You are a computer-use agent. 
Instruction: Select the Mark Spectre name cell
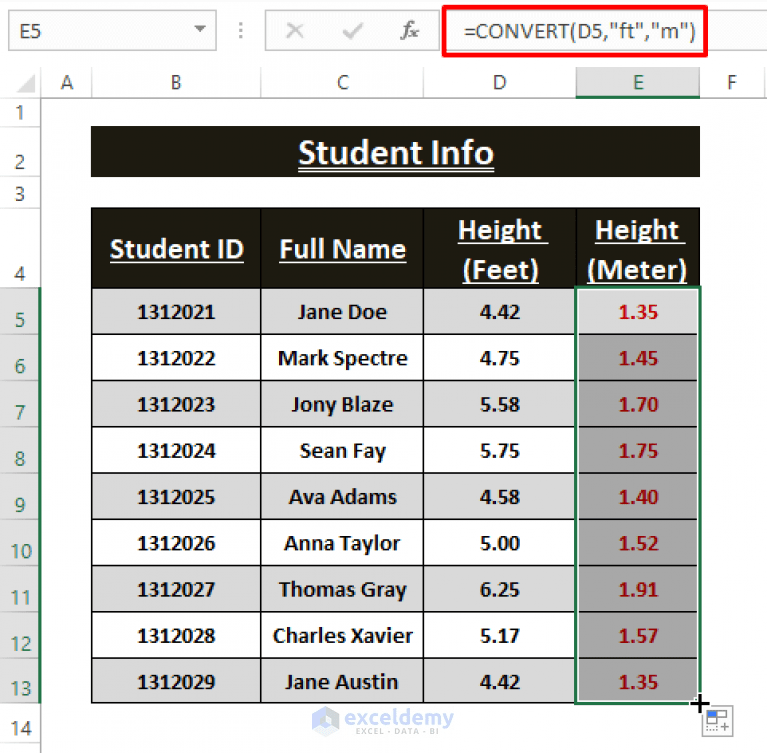point(342,358)
